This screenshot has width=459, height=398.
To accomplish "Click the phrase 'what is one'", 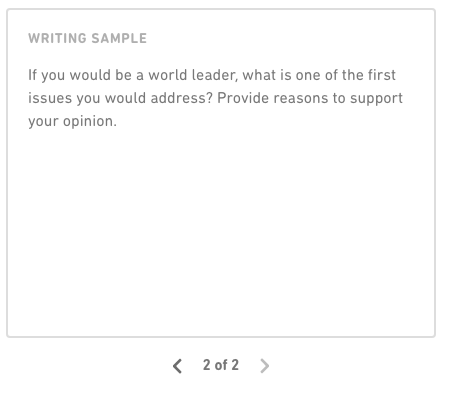I will pos(282,75).
